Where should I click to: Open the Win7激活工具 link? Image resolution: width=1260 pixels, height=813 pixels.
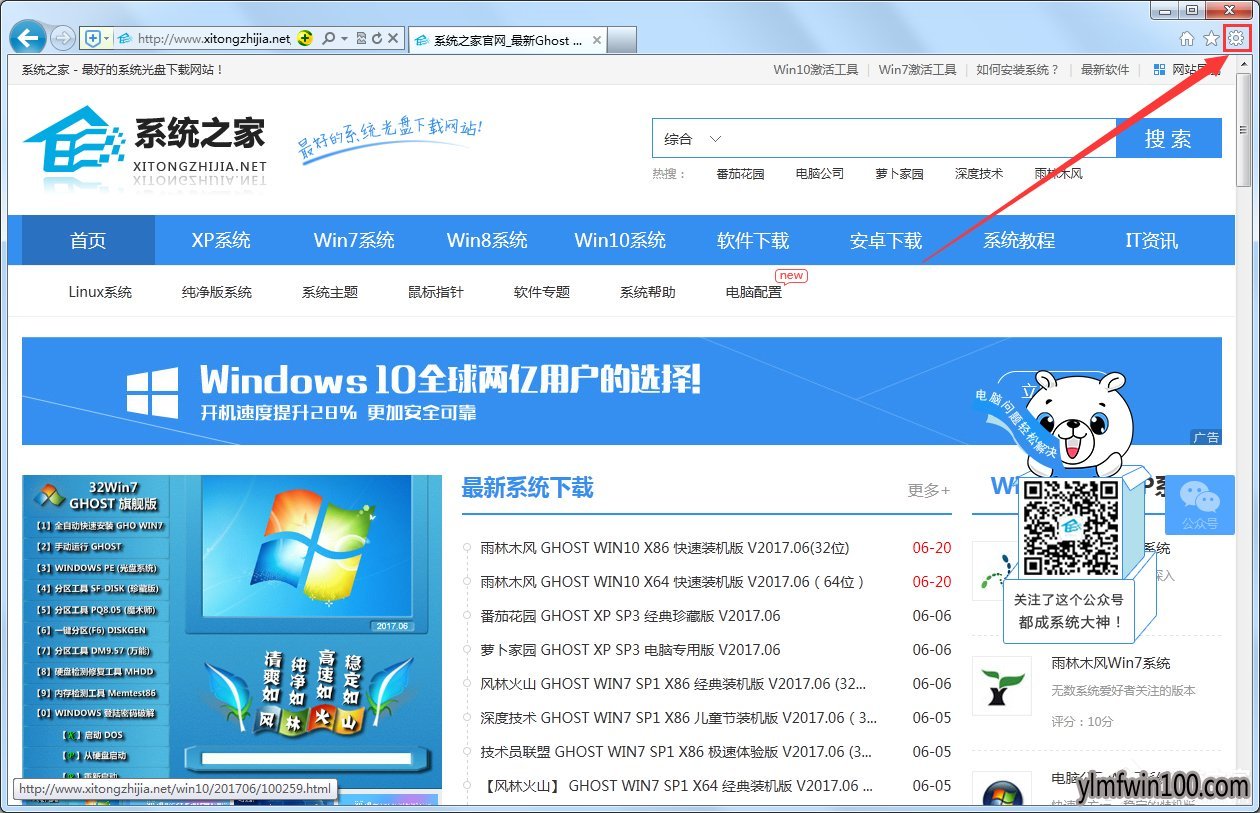coord(917,69)
